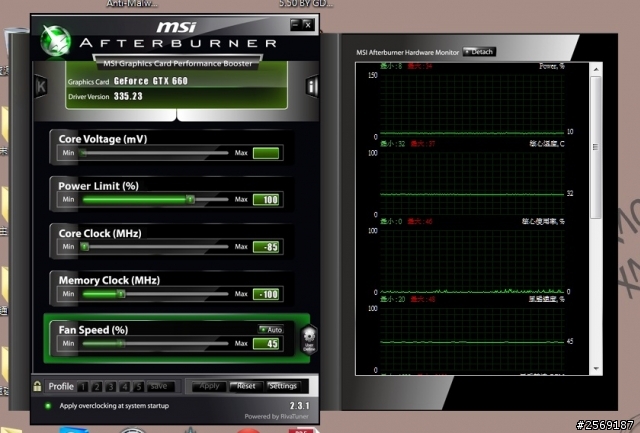Screen dimensions: 640x433
Task: Click the MSI Afterburner Hardware Monitor title
Action: (407, 52)
